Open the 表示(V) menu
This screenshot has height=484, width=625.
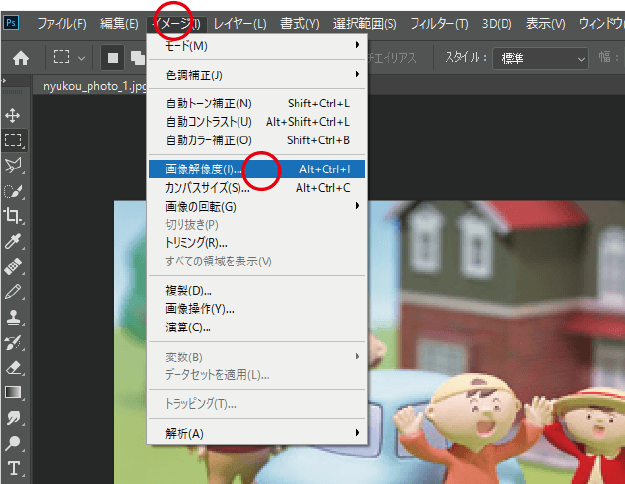pyautogui.click(x=545, y=24)
